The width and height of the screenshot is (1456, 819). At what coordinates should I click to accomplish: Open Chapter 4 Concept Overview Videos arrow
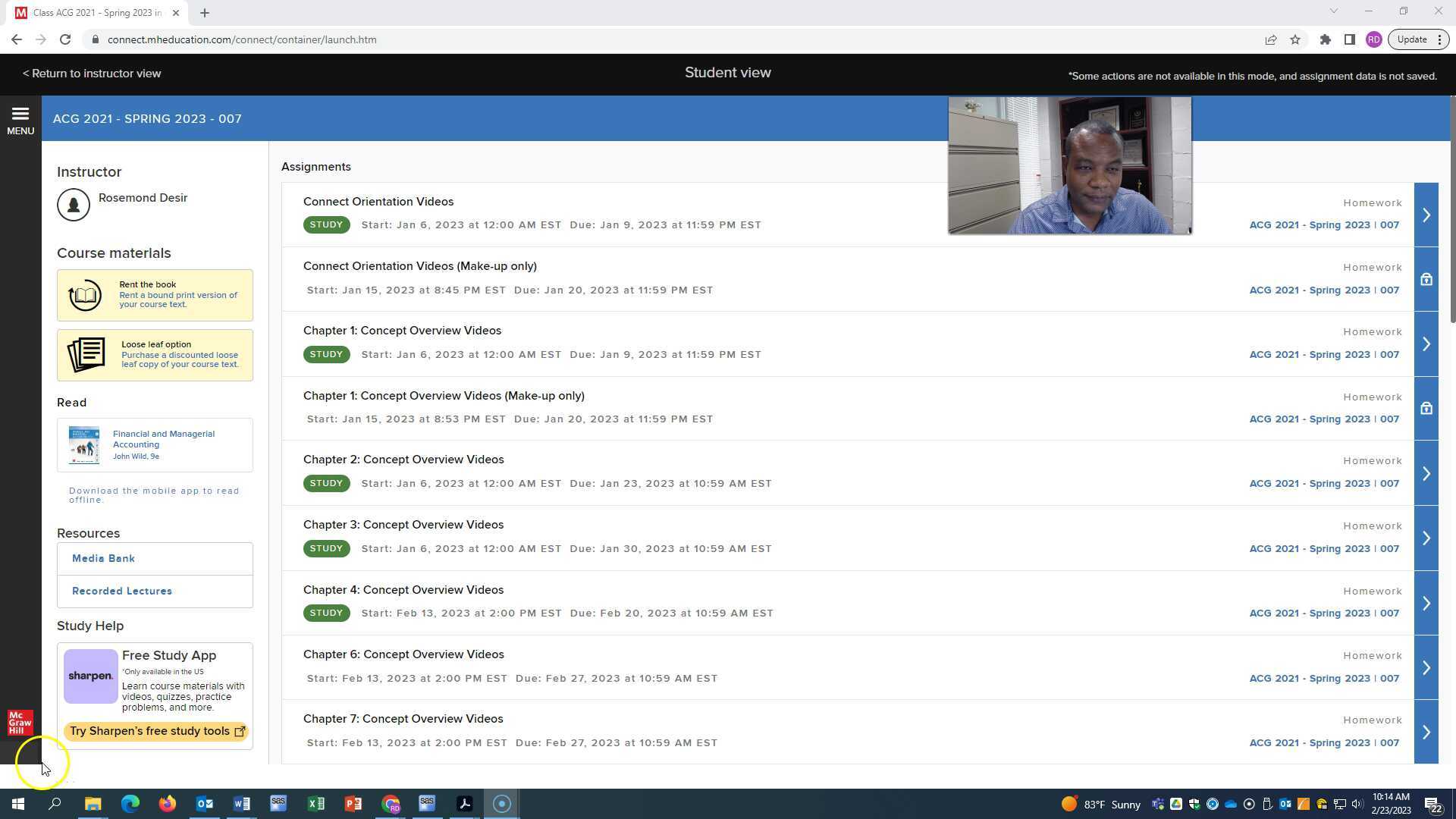(x=1426, y=604)
